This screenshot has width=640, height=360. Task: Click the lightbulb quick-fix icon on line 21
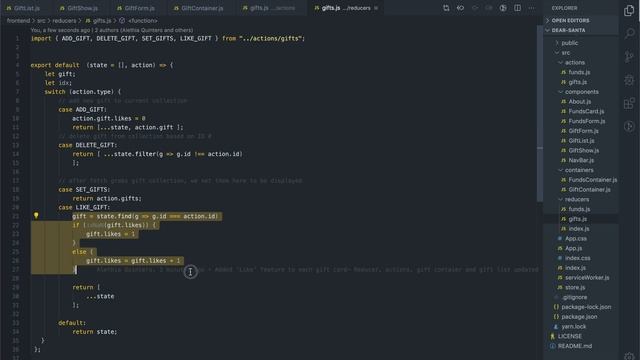click(36, 216)
